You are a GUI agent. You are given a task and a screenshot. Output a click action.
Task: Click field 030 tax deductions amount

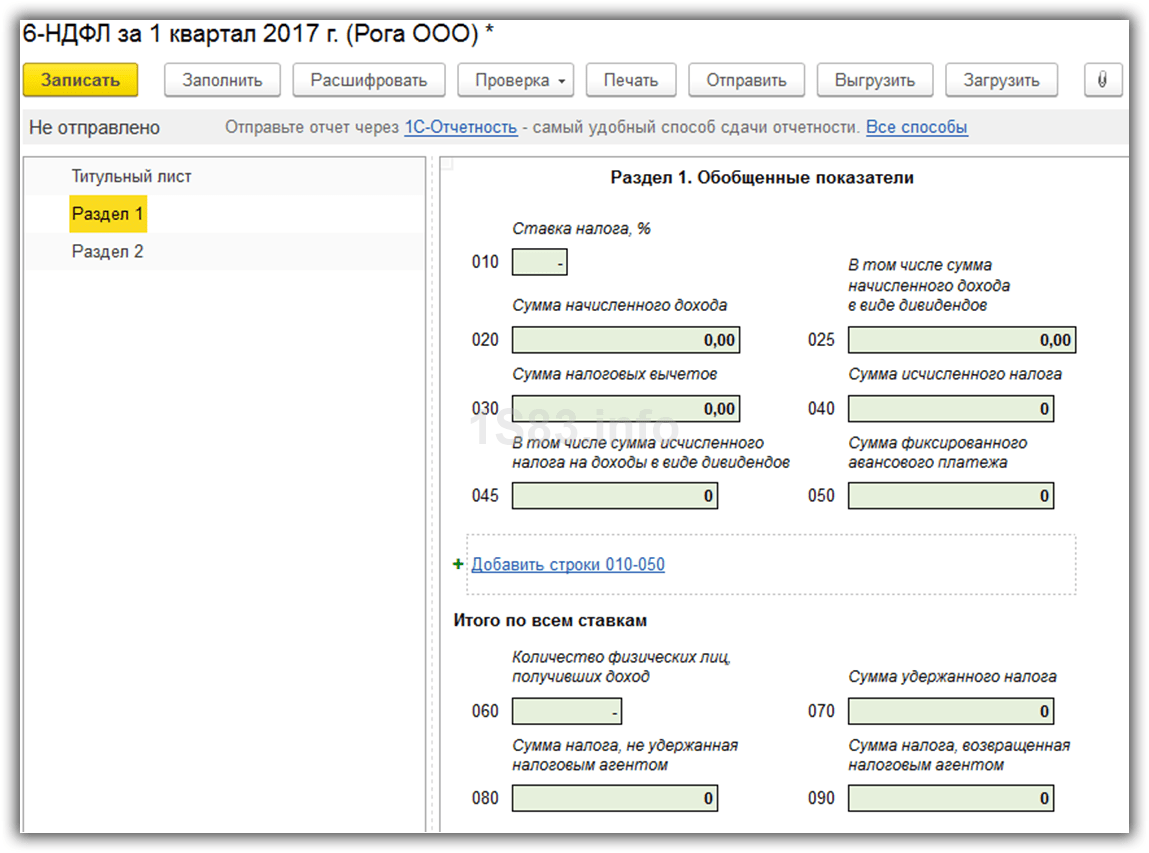click(626, 408)
